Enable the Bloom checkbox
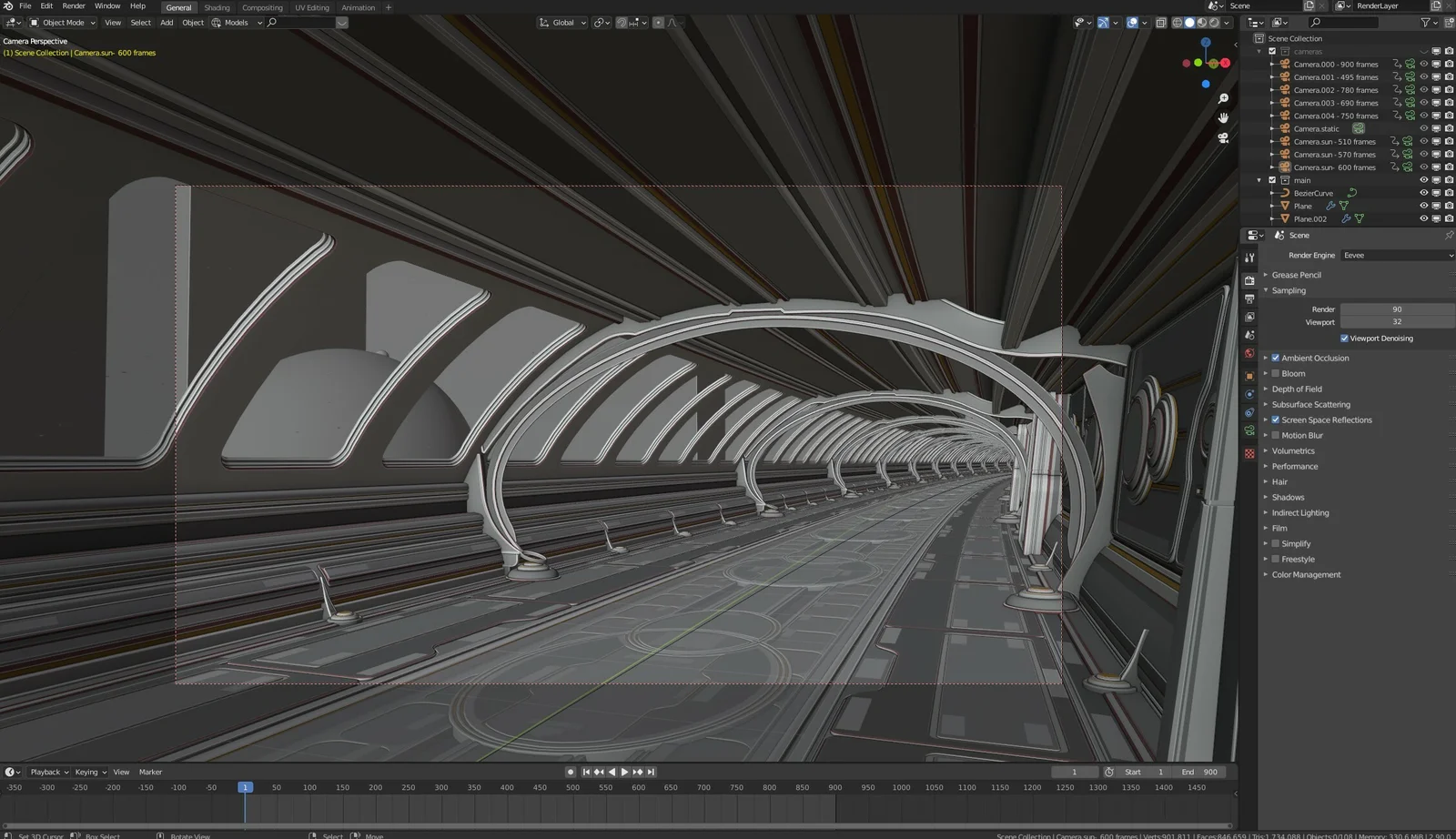The image size is (1456, 839). click(x=1276, y=373)
